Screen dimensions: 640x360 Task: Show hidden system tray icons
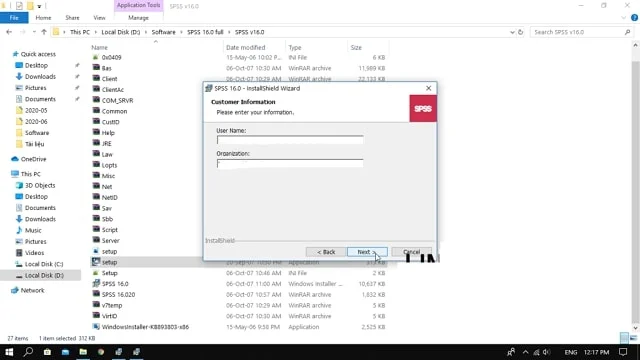point(525,352)
